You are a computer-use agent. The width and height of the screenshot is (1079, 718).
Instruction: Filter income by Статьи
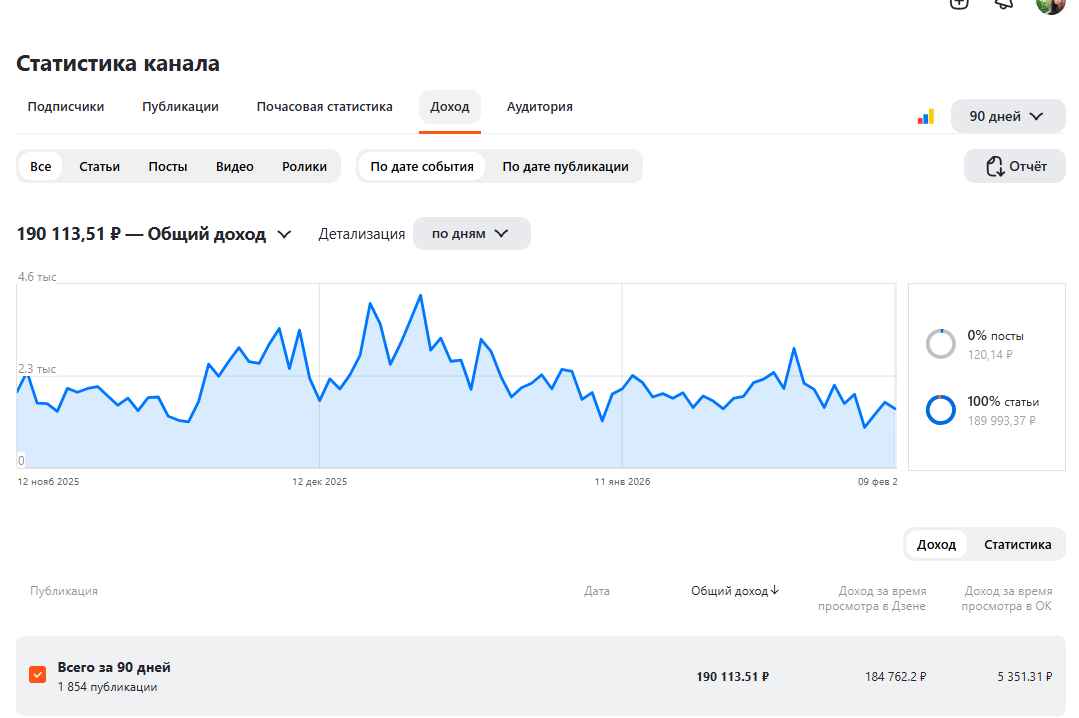pos(99,167)
